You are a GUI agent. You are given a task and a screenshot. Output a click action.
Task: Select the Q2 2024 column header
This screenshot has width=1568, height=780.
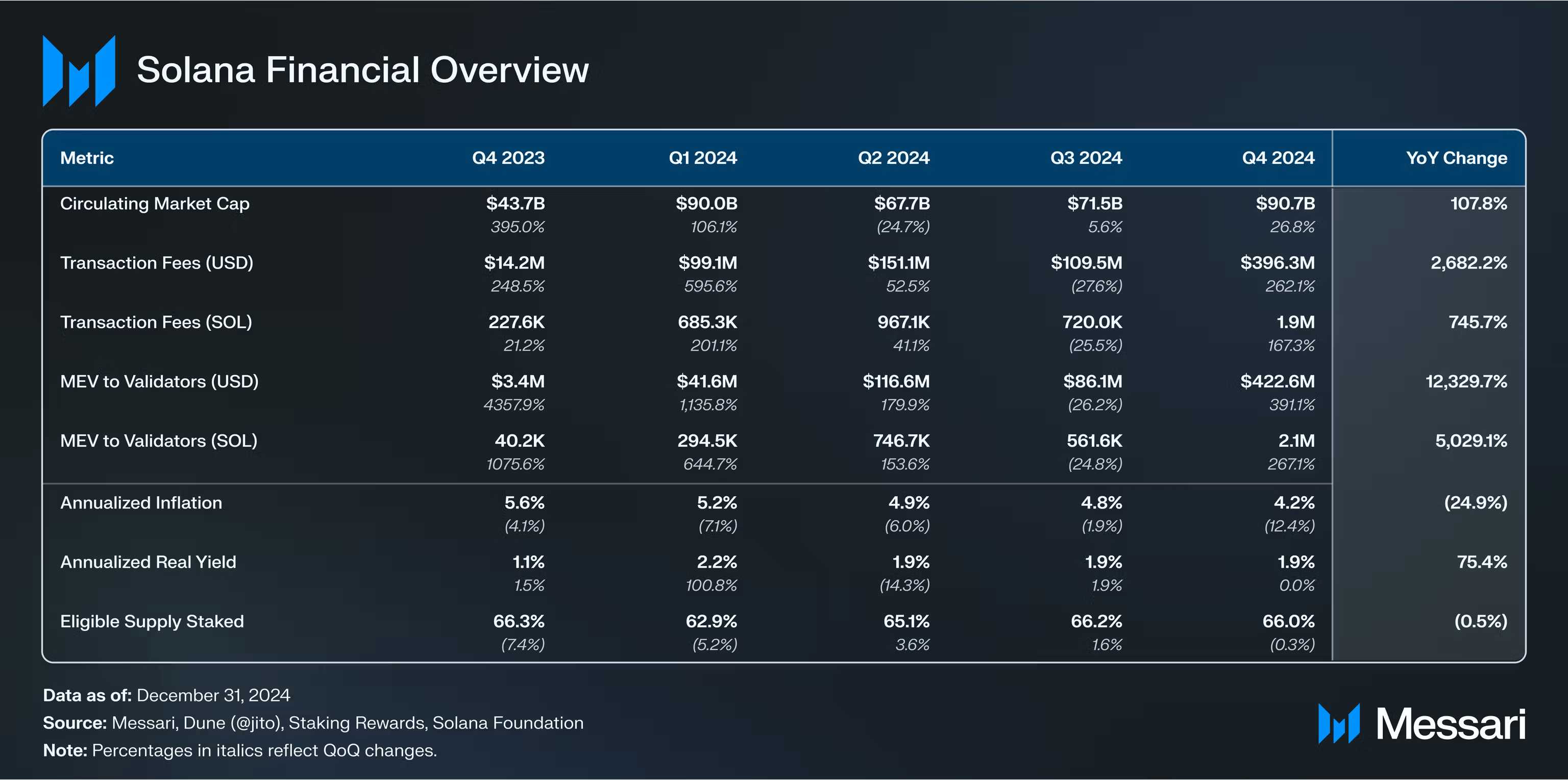click(x=894, y=158)
